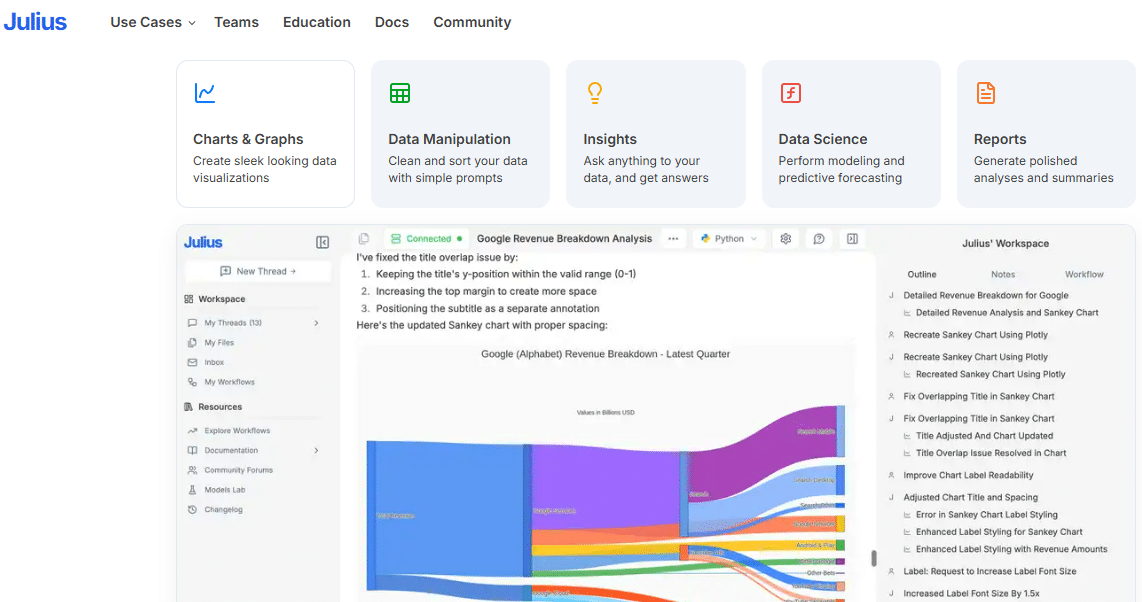Switch to the Workflow tab
The height and width of the screenshot is (602, 1142).
(x=1084, y=274)
